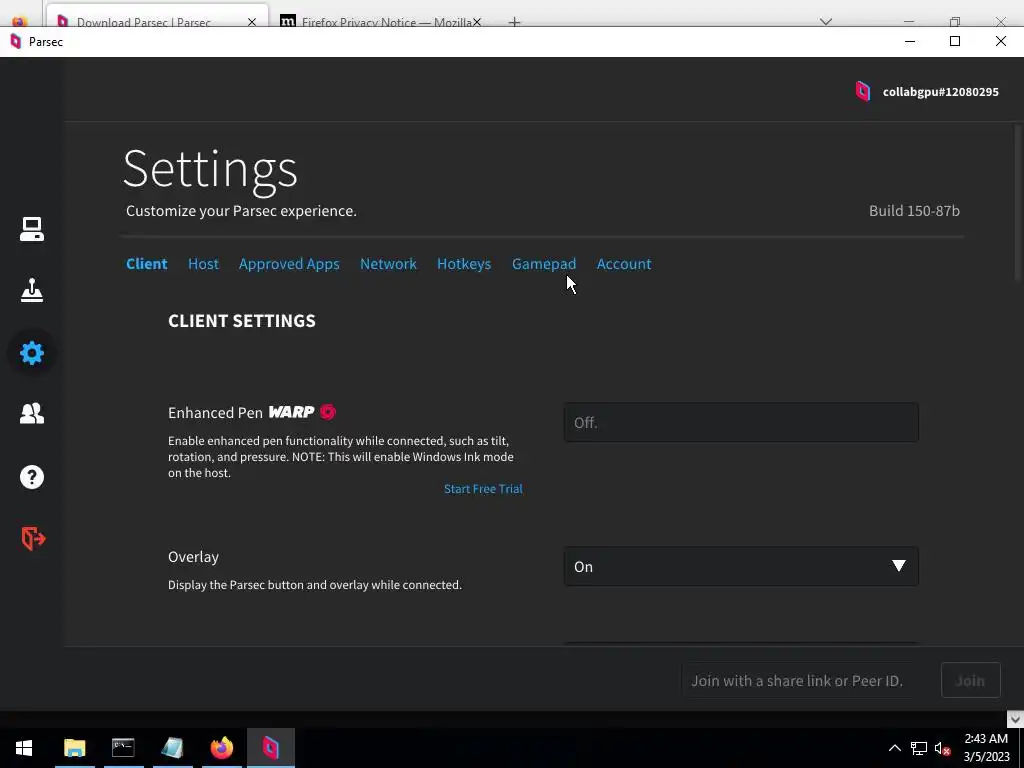Open the Help question mark icon
The image size is (1024, 768).
31,477
